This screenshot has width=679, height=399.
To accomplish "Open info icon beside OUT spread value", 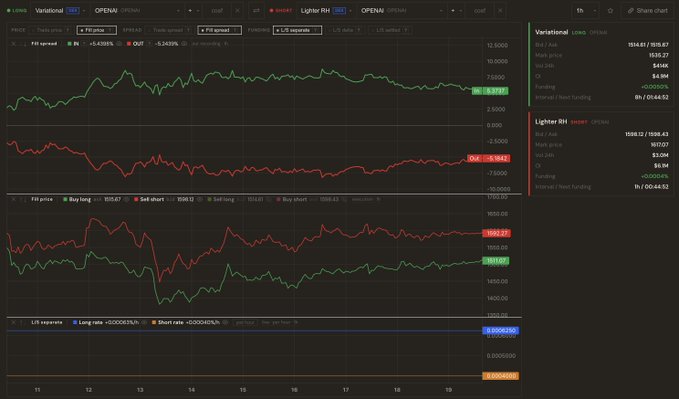I will point(184,44).
